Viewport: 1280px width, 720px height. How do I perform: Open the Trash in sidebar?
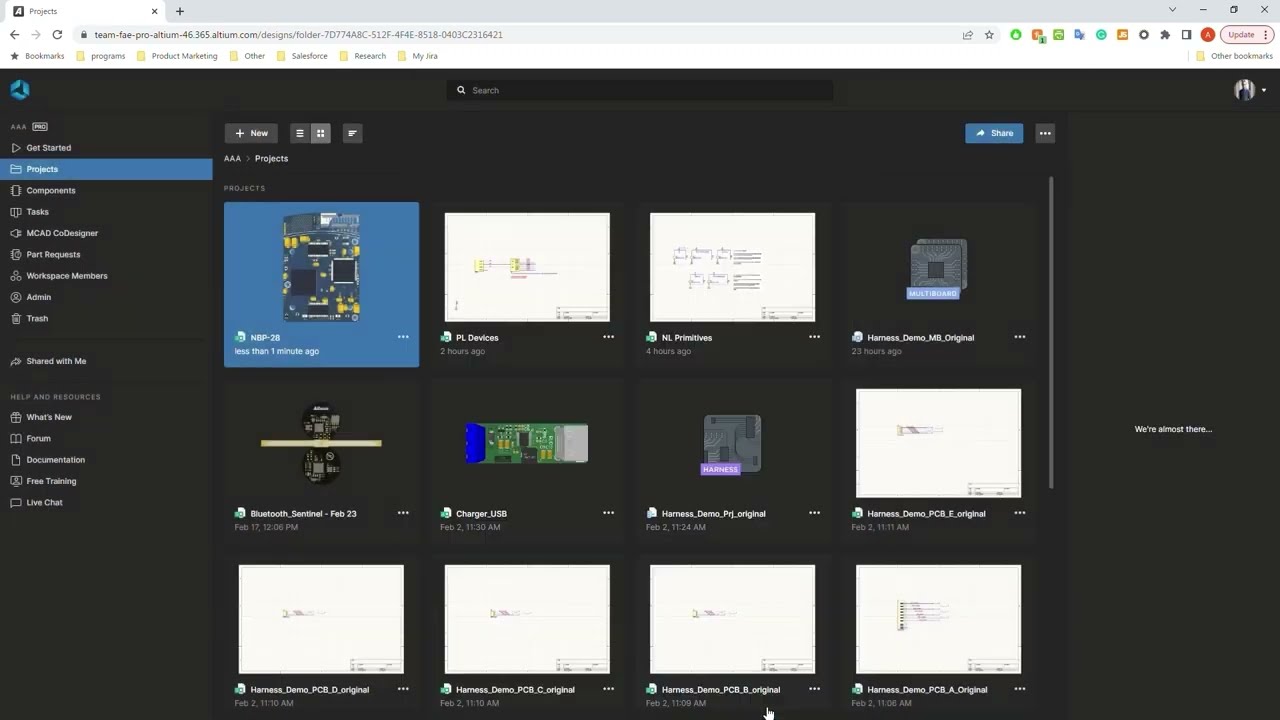(x=37, y=318)
